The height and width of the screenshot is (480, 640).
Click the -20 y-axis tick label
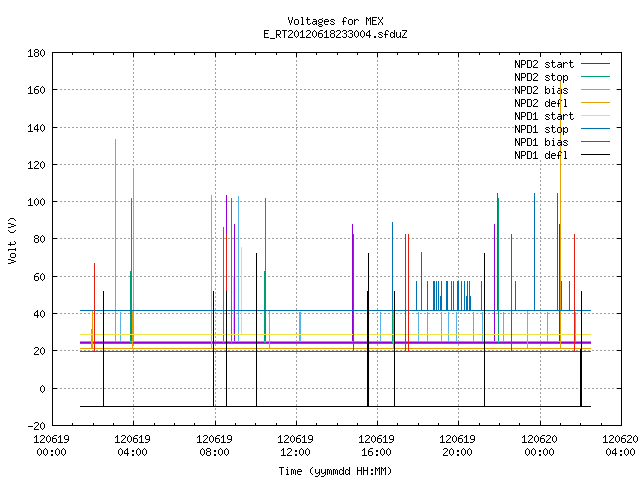(x=36, y=426)
